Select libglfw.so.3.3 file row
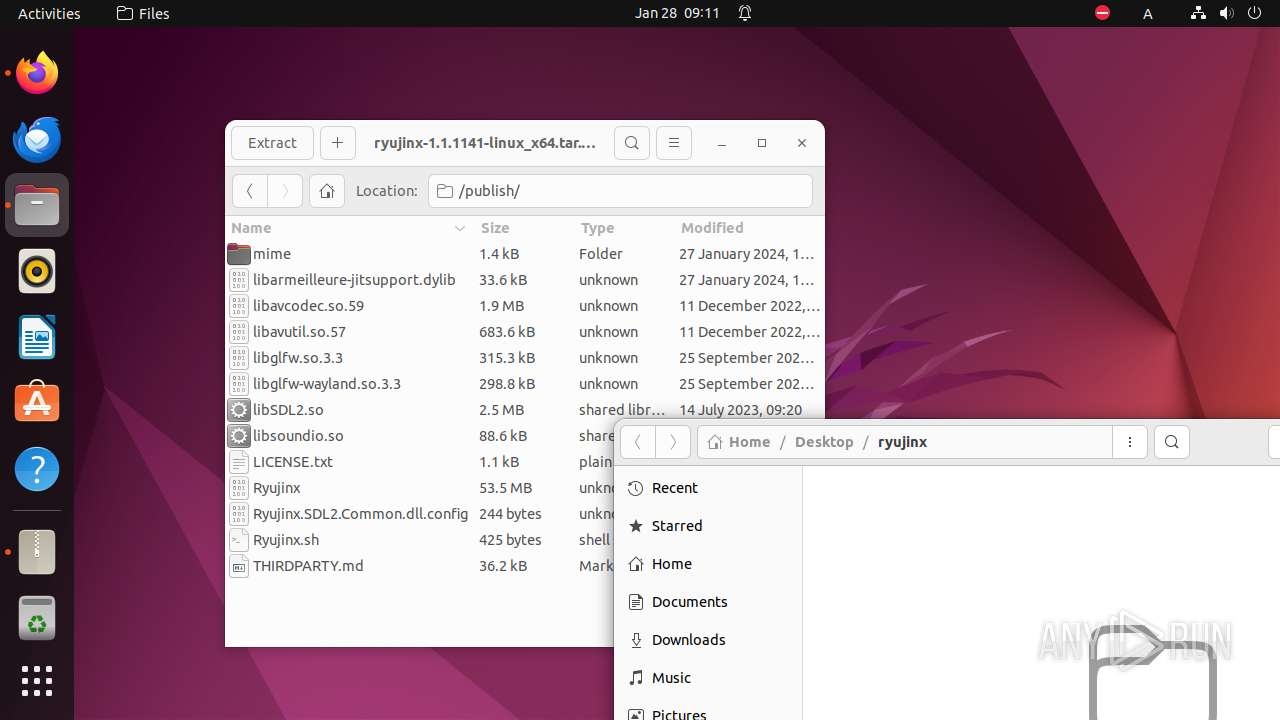Image resolution: width=1280 pixels, height=720 pixels. click(524, 358)
